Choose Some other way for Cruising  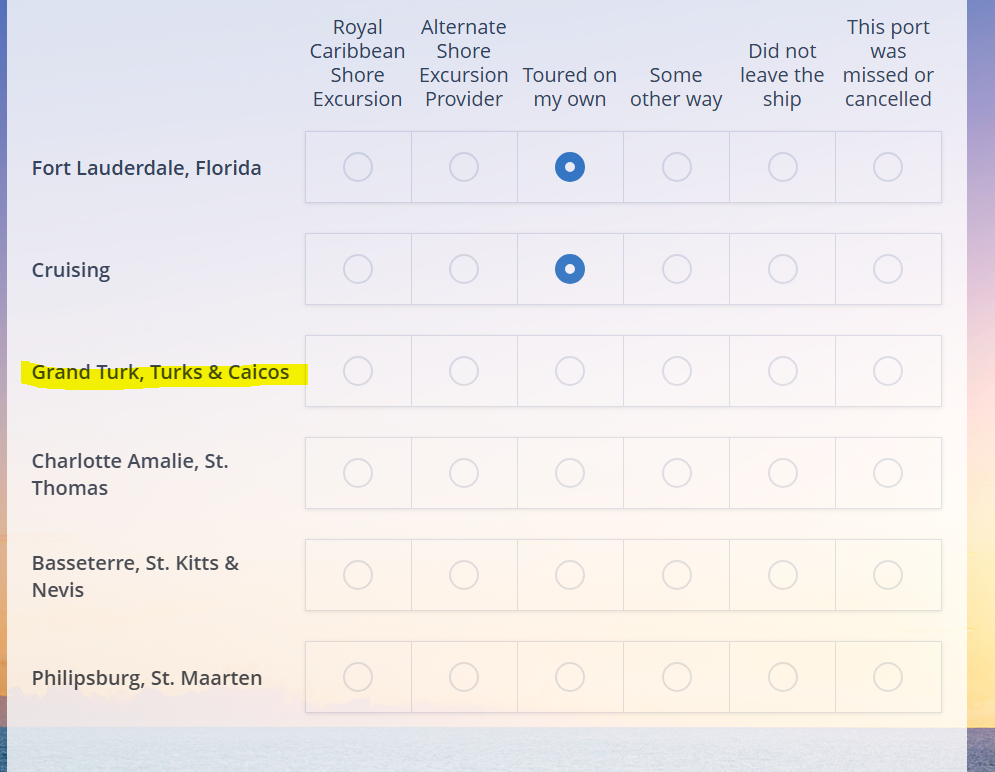pos(676,269)
